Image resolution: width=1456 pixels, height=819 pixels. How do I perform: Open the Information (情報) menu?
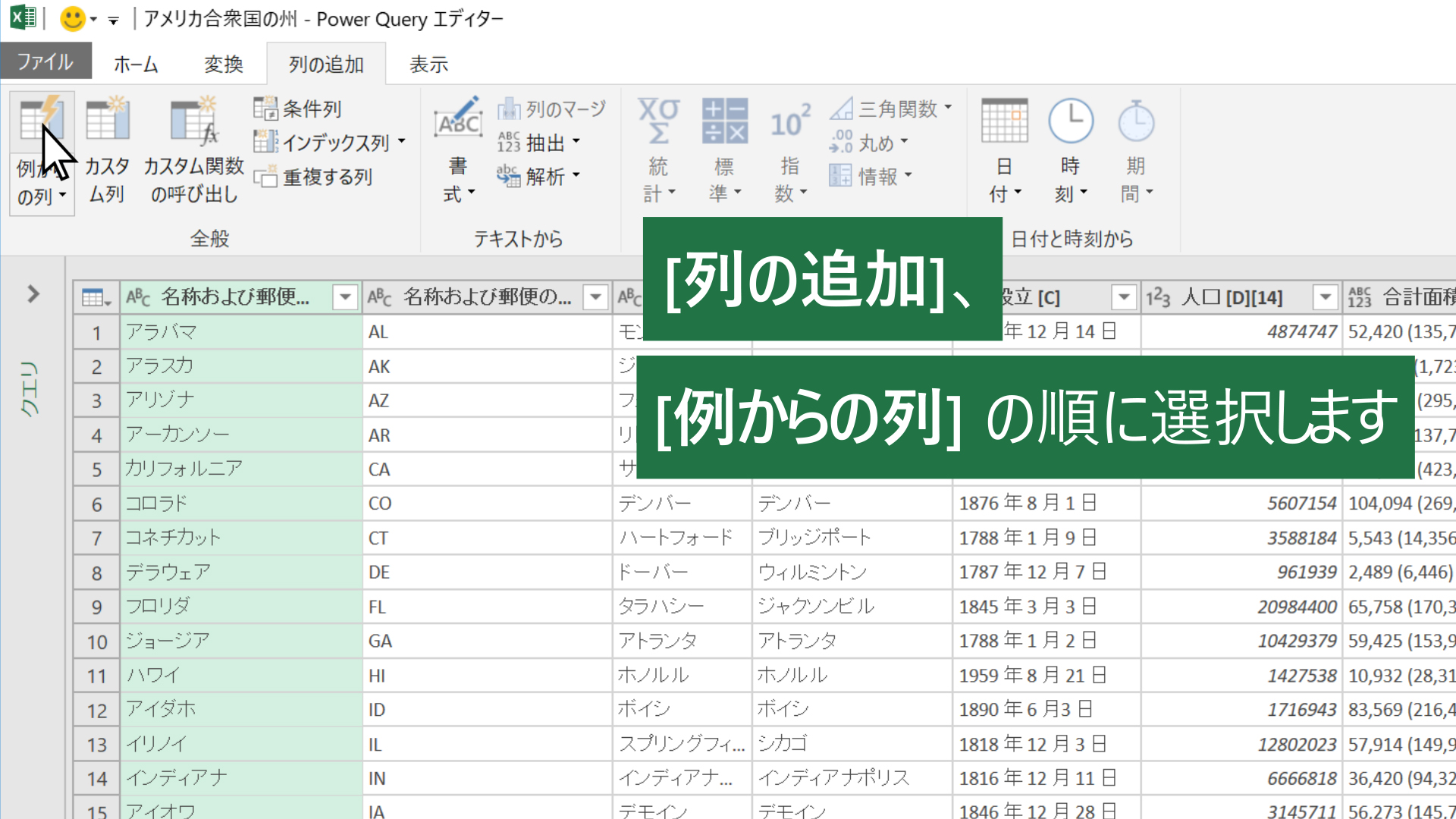point(871,176)
